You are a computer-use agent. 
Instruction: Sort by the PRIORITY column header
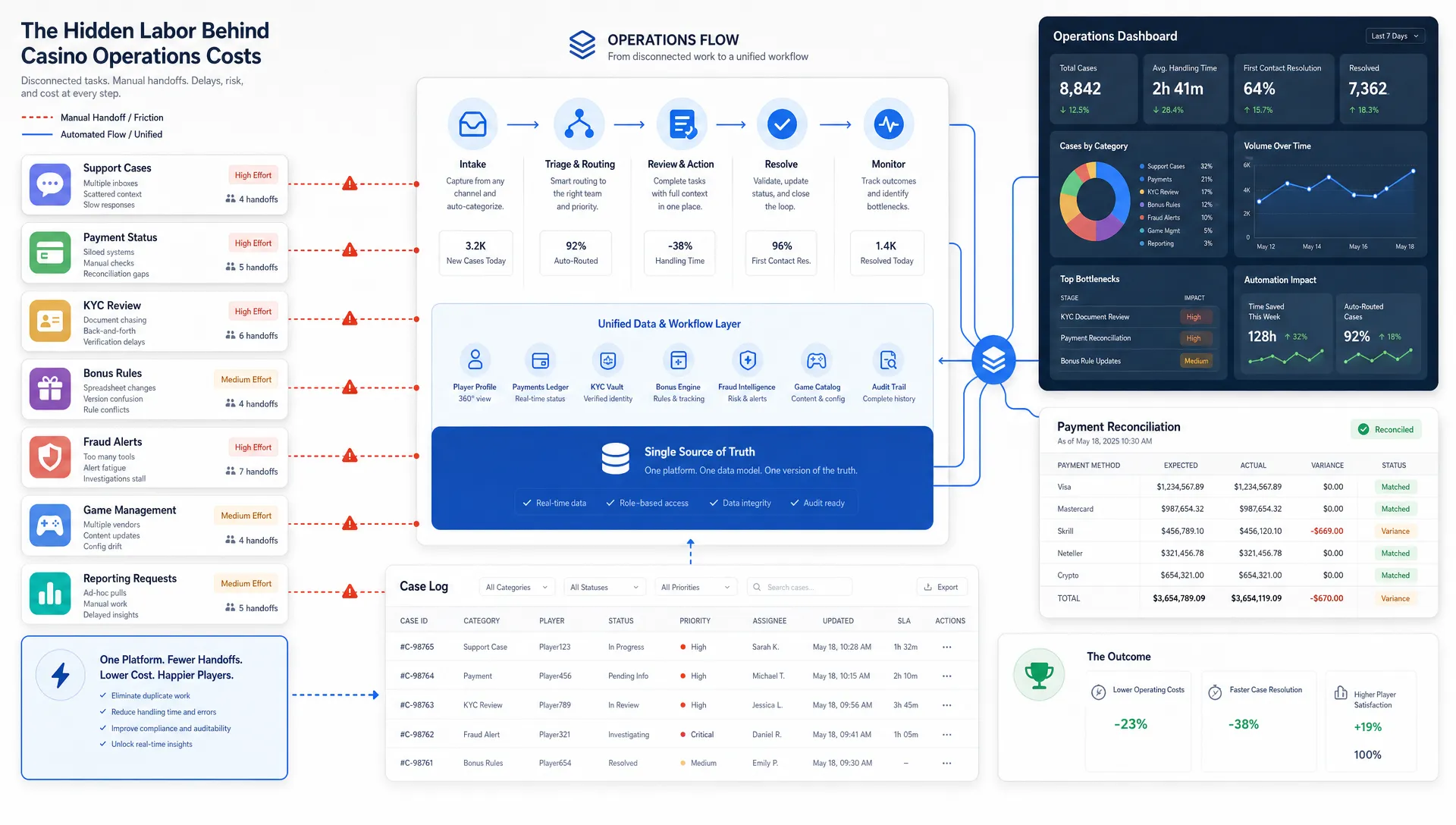click(x=695, y=620)
